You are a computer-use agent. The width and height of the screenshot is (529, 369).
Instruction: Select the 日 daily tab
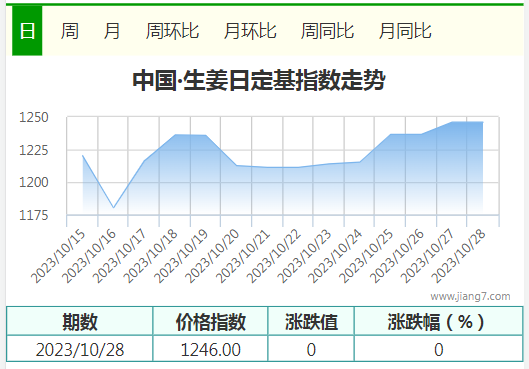(x=27, y=31)
